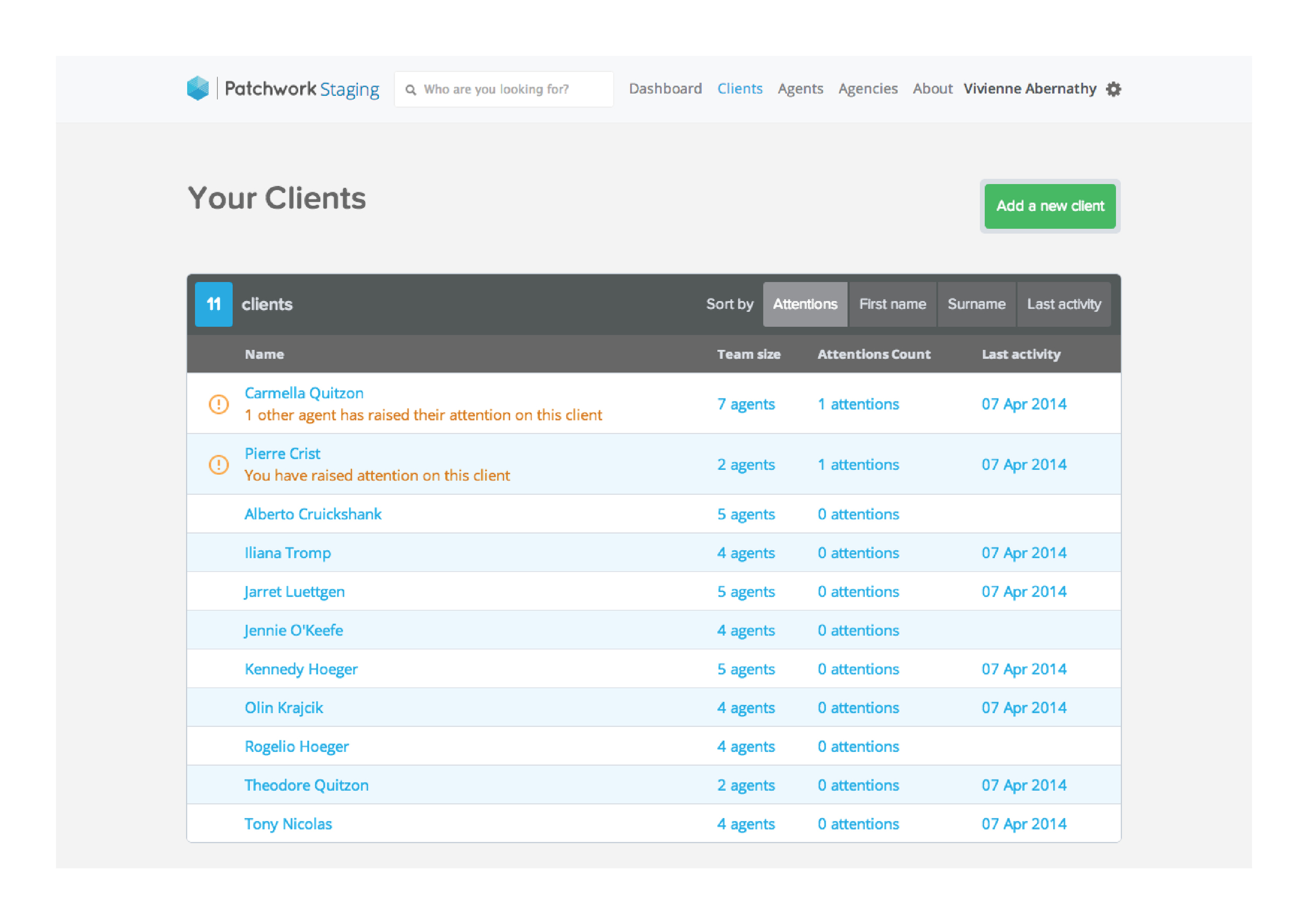The width and height of the screenshot is (1308, 924).
Task: Open the settings gear icon
Action: tap(1113, 89)
